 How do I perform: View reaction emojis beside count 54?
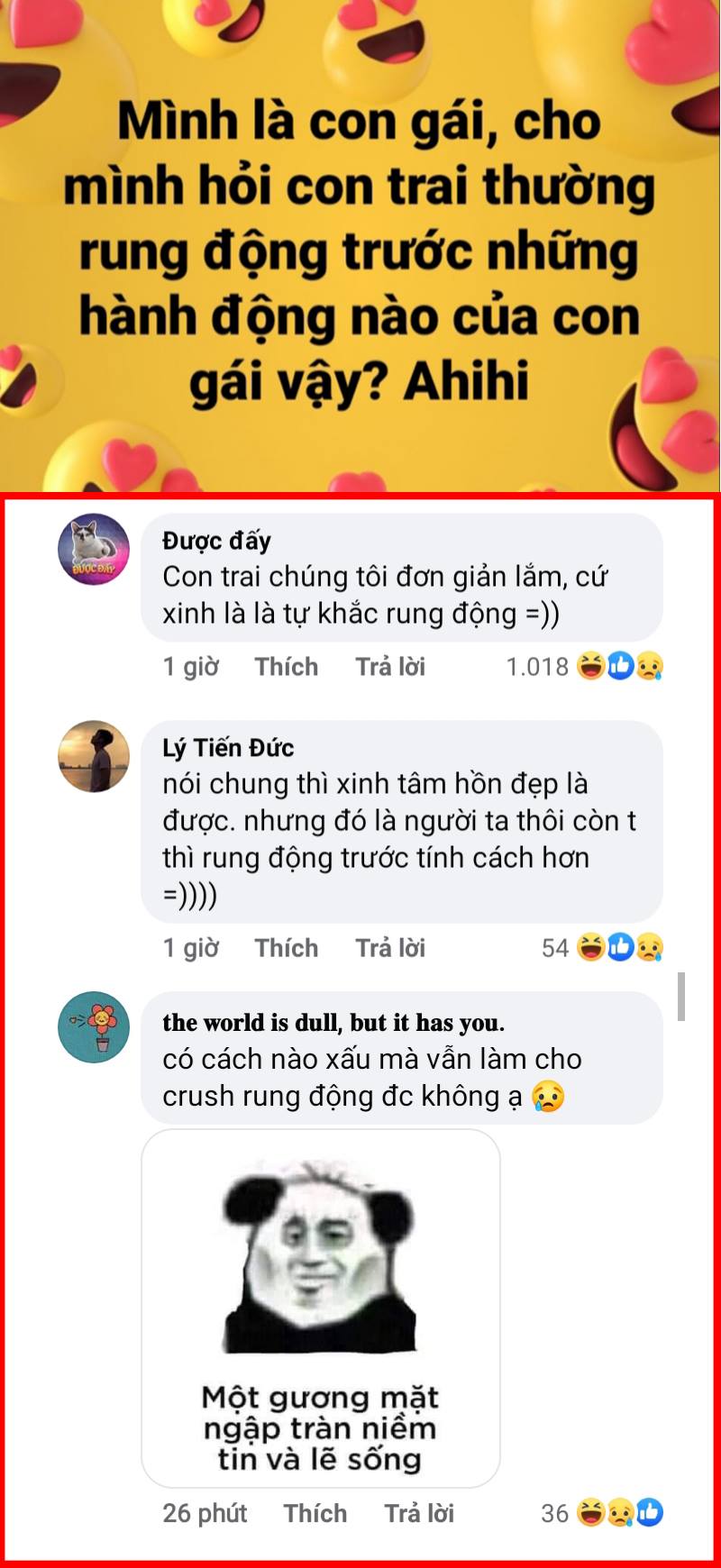point(619,947)
